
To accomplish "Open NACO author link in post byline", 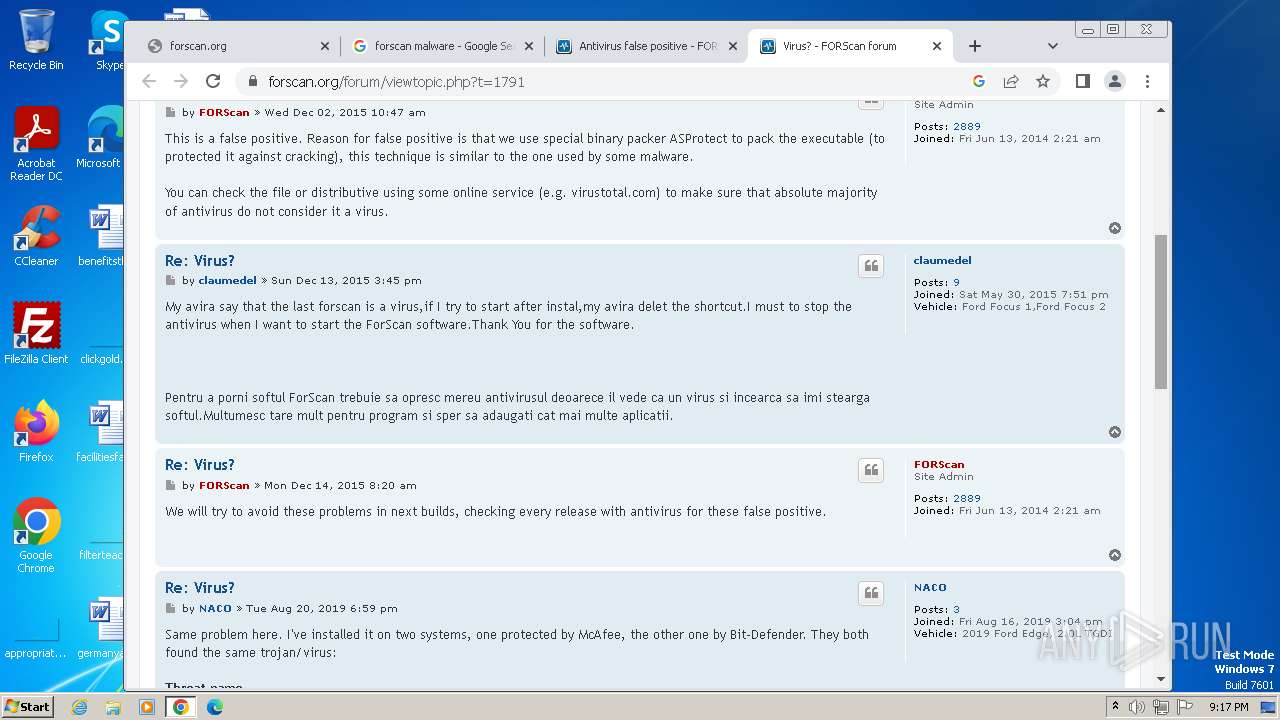I will [x=215, y=609].
